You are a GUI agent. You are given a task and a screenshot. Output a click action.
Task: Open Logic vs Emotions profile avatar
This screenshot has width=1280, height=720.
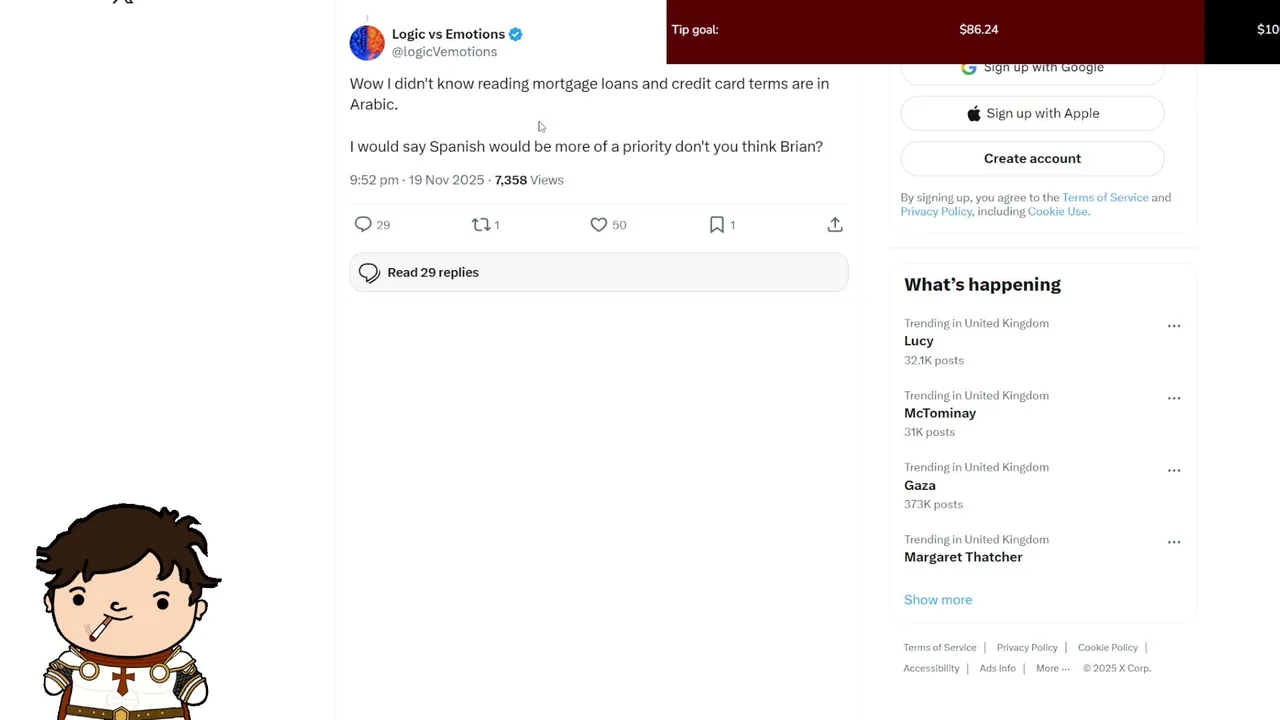coord(367,43)
